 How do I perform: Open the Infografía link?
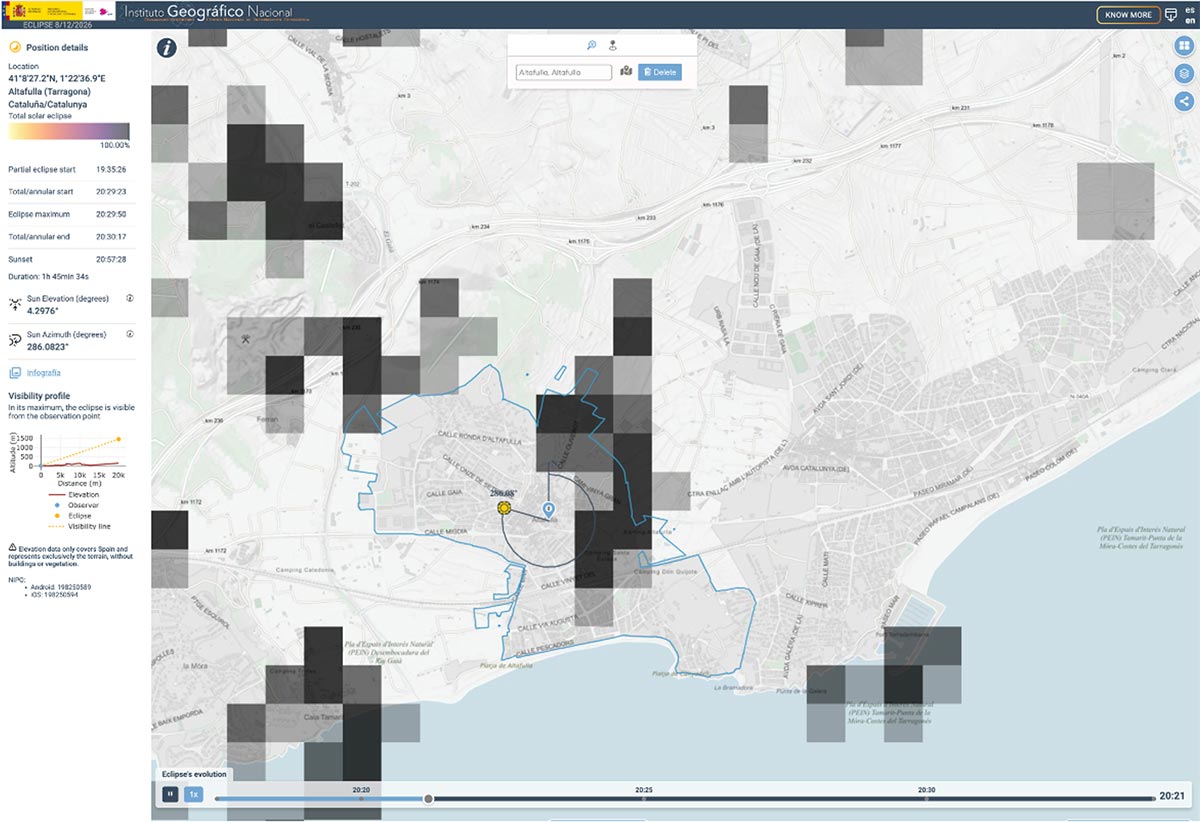coord(44,373)
